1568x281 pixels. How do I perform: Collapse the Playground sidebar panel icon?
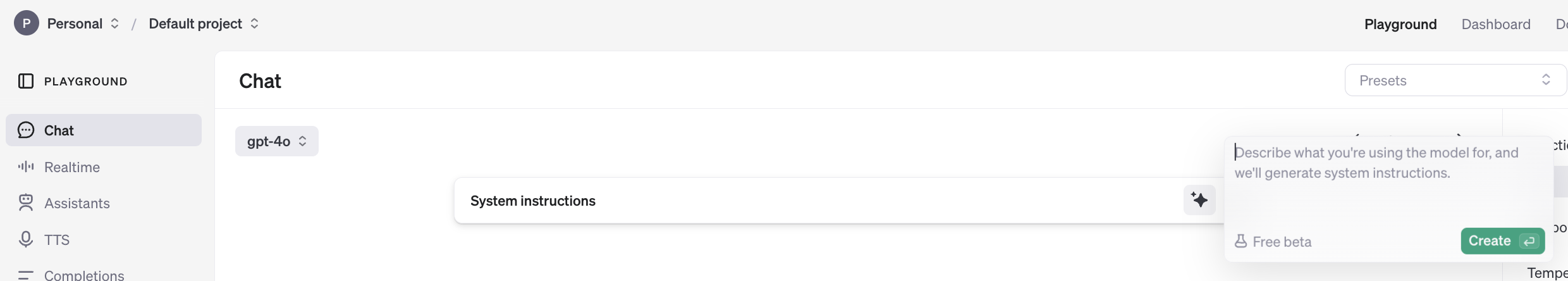pyautogui.click(x=26, y=81)
